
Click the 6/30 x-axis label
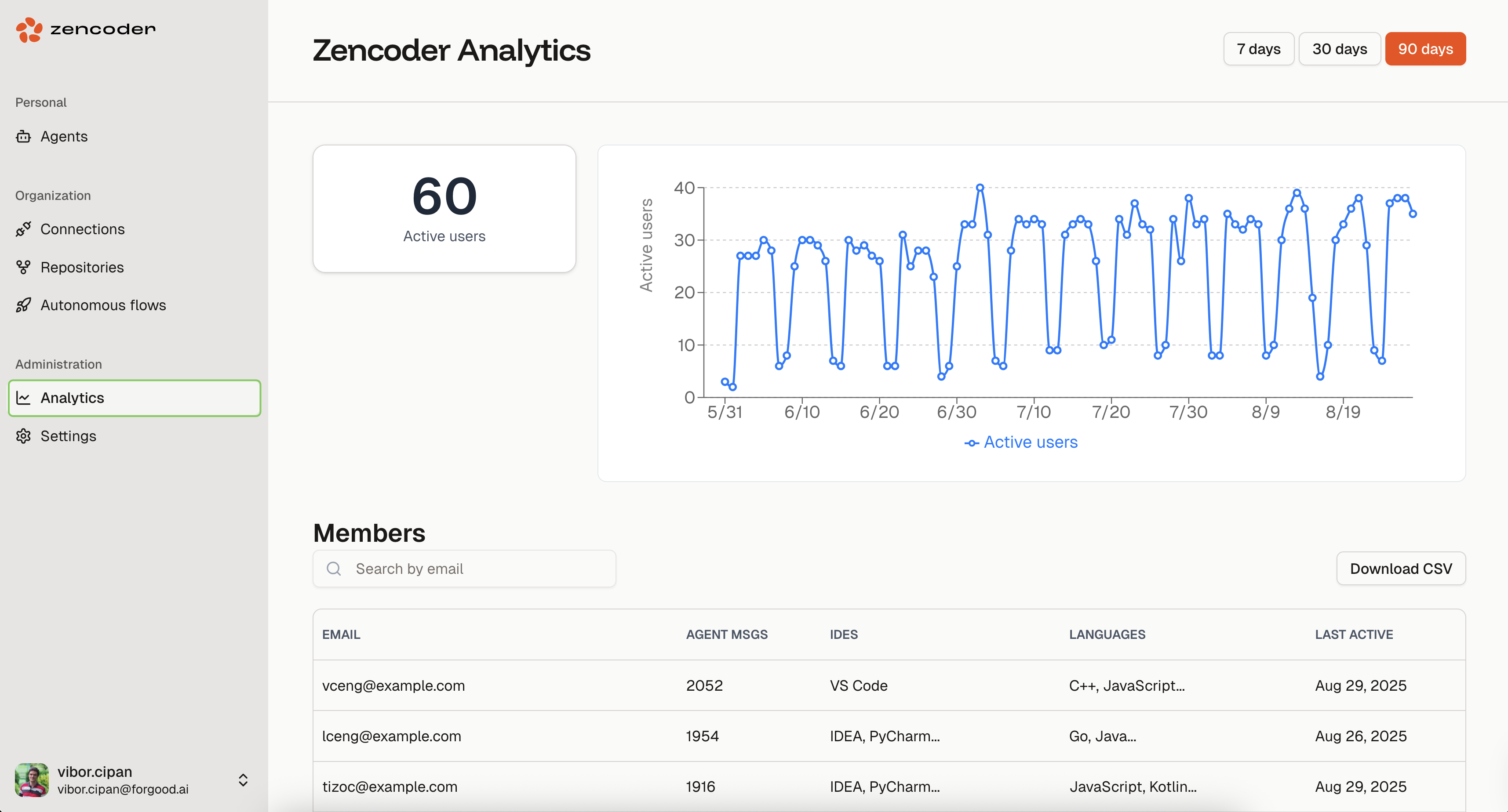click(x=957, y=412)
